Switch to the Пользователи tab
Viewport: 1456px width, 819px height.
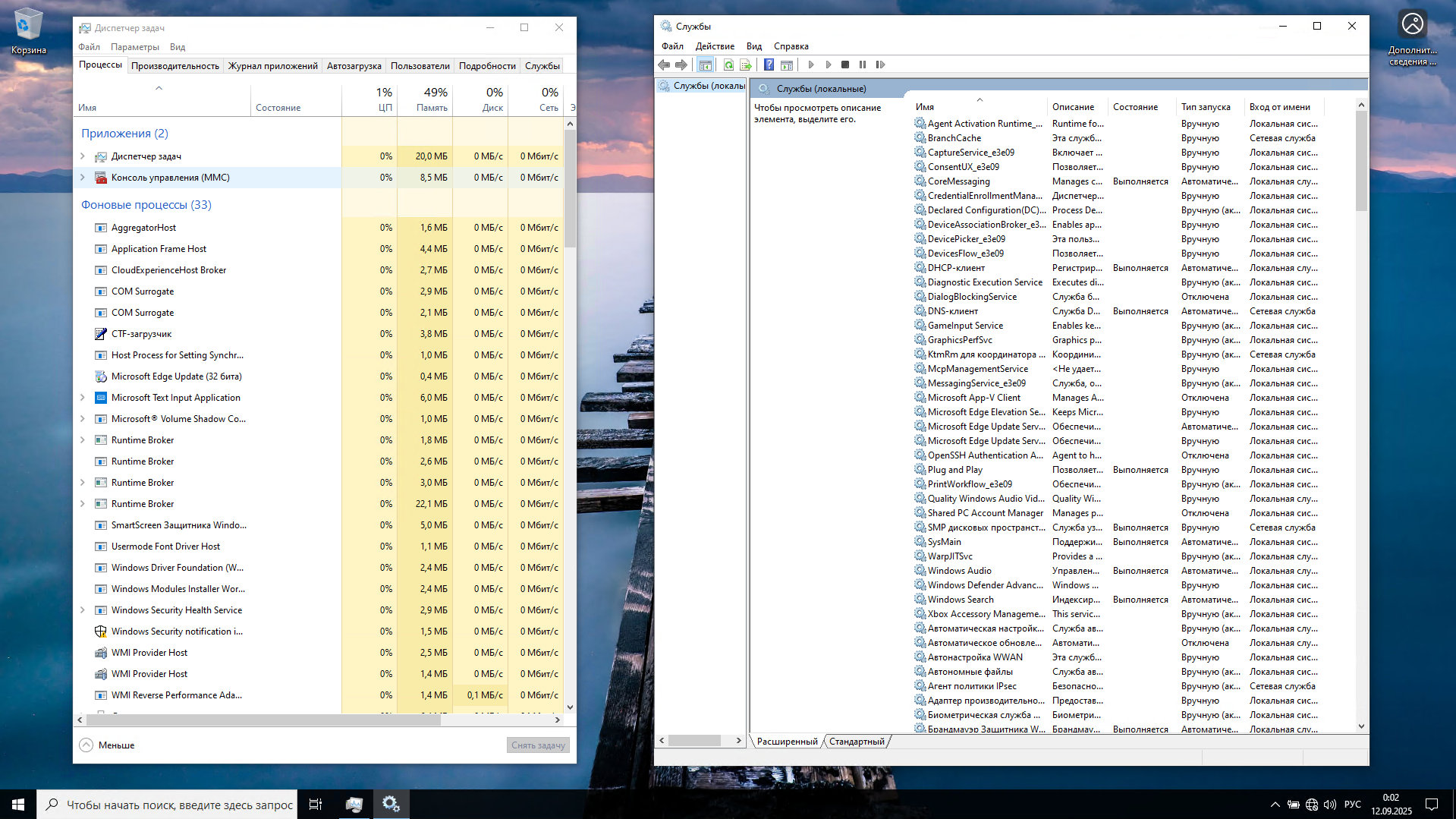[x=420, y=66]
